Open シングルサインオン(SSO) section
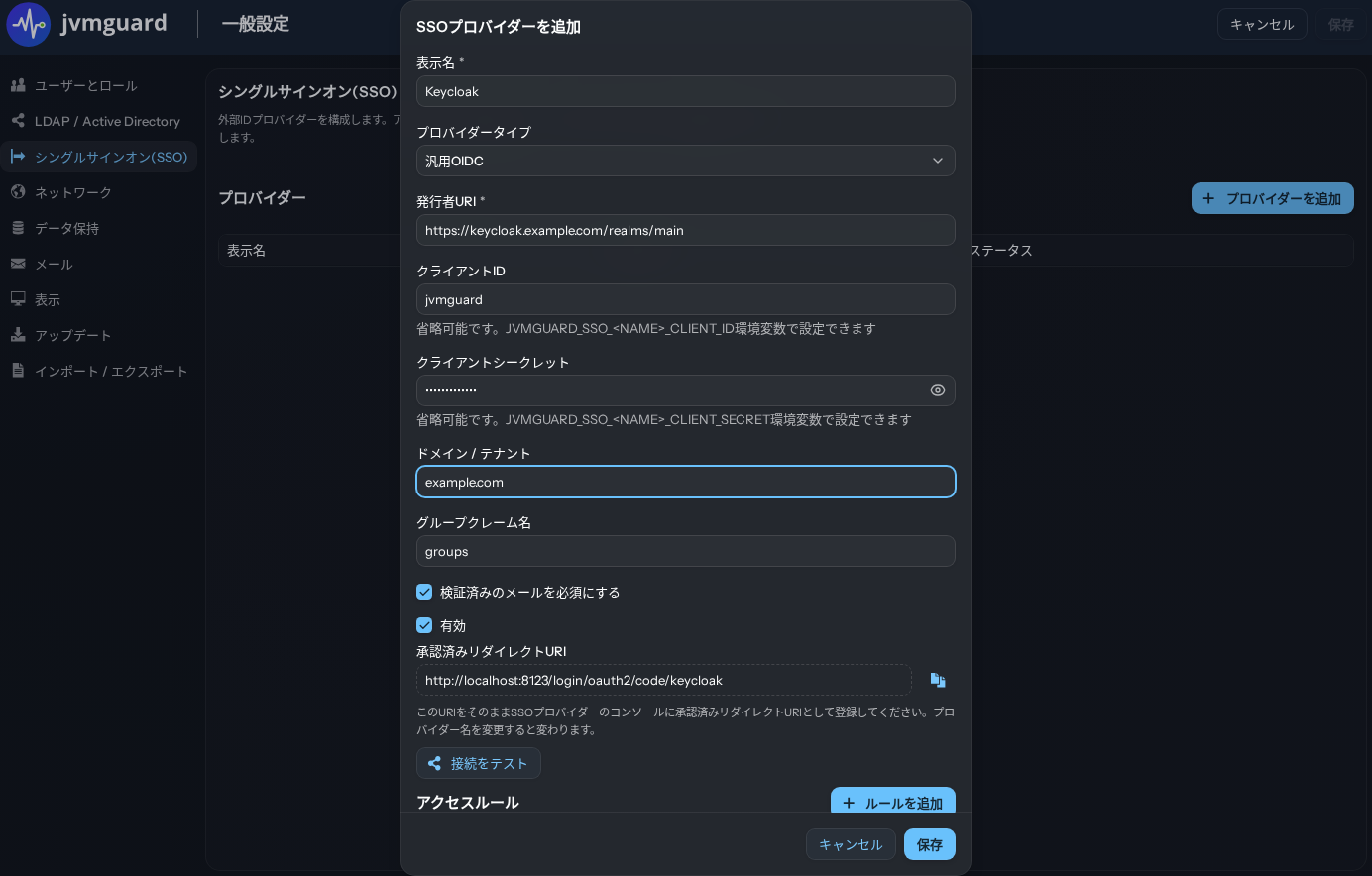1372x876 pixels. coord(99,157)
